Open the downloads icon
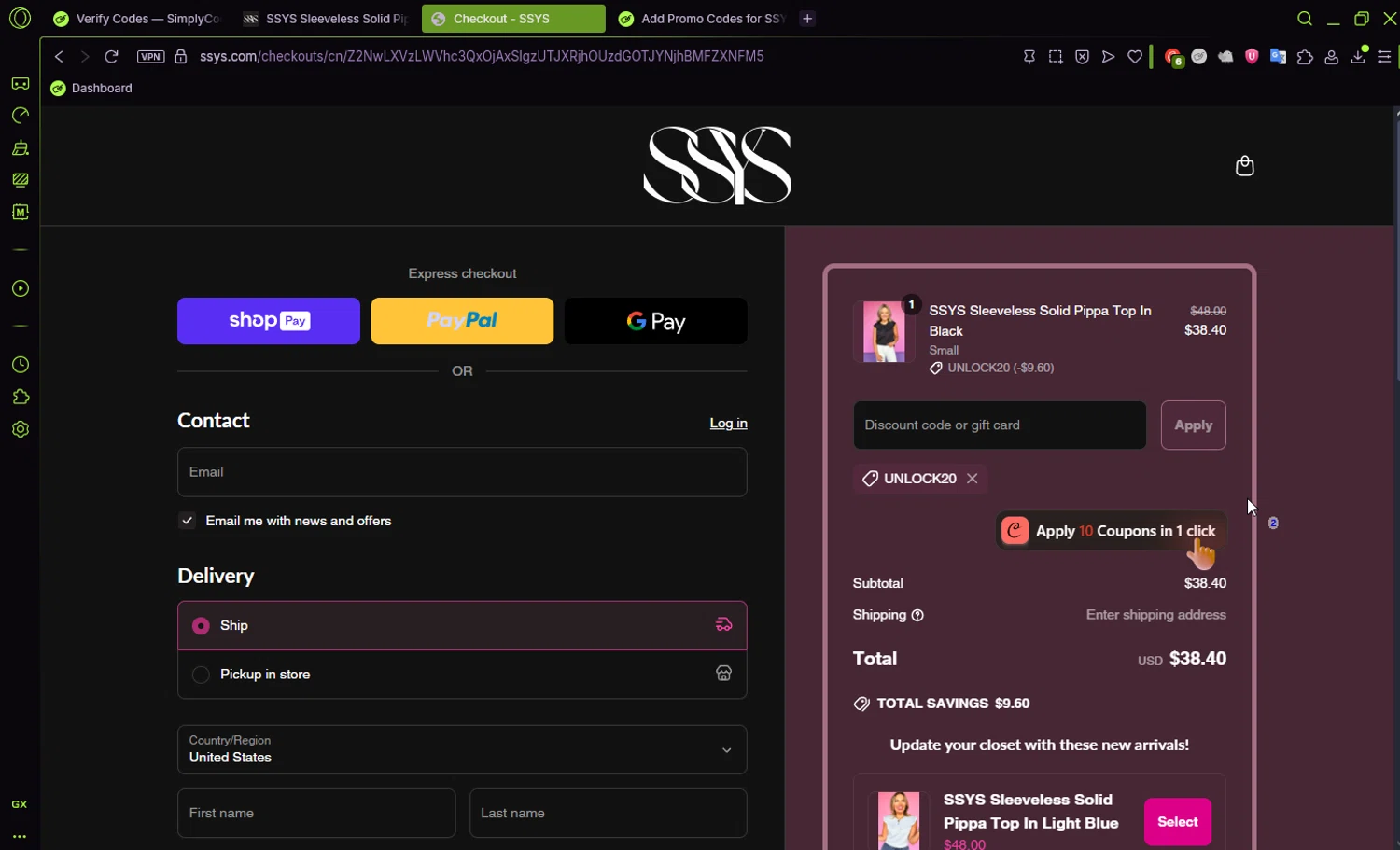This screenshot has height=850, width=1400. [1359, 56]
